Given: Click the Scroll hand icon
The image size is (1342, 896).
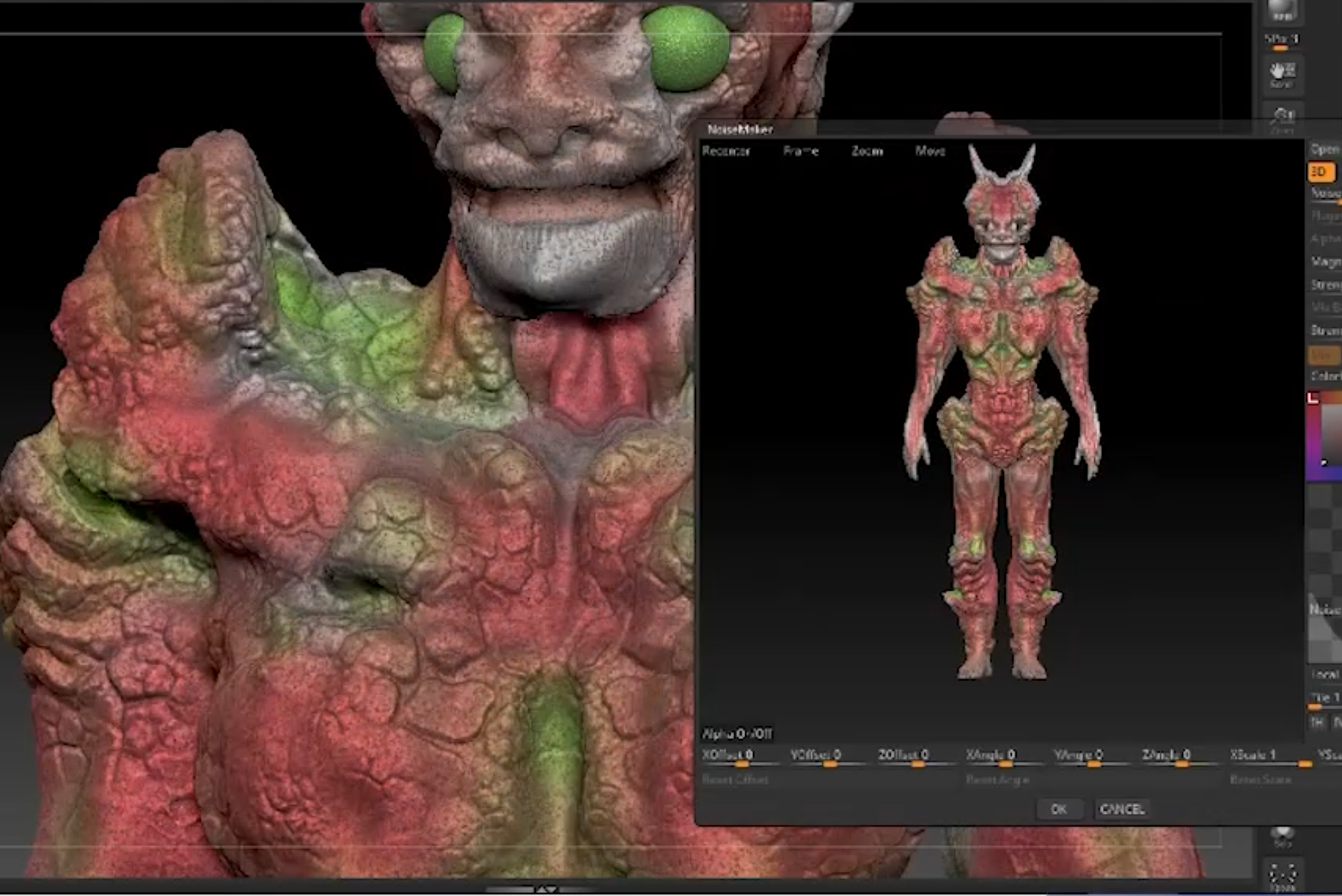Looking at the screenshot, I should point(1282,74).
